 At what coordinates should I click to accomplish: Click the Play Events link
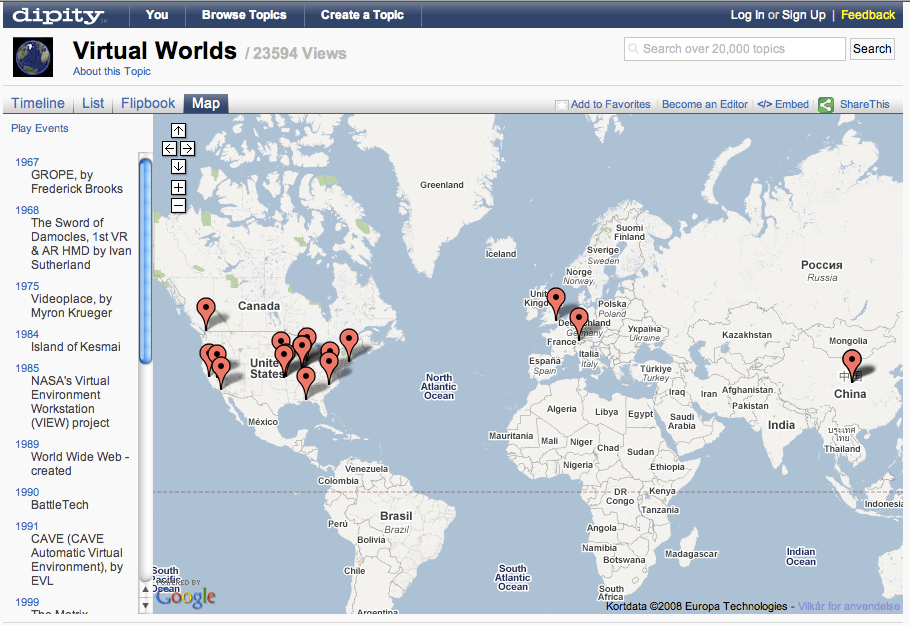40,128
